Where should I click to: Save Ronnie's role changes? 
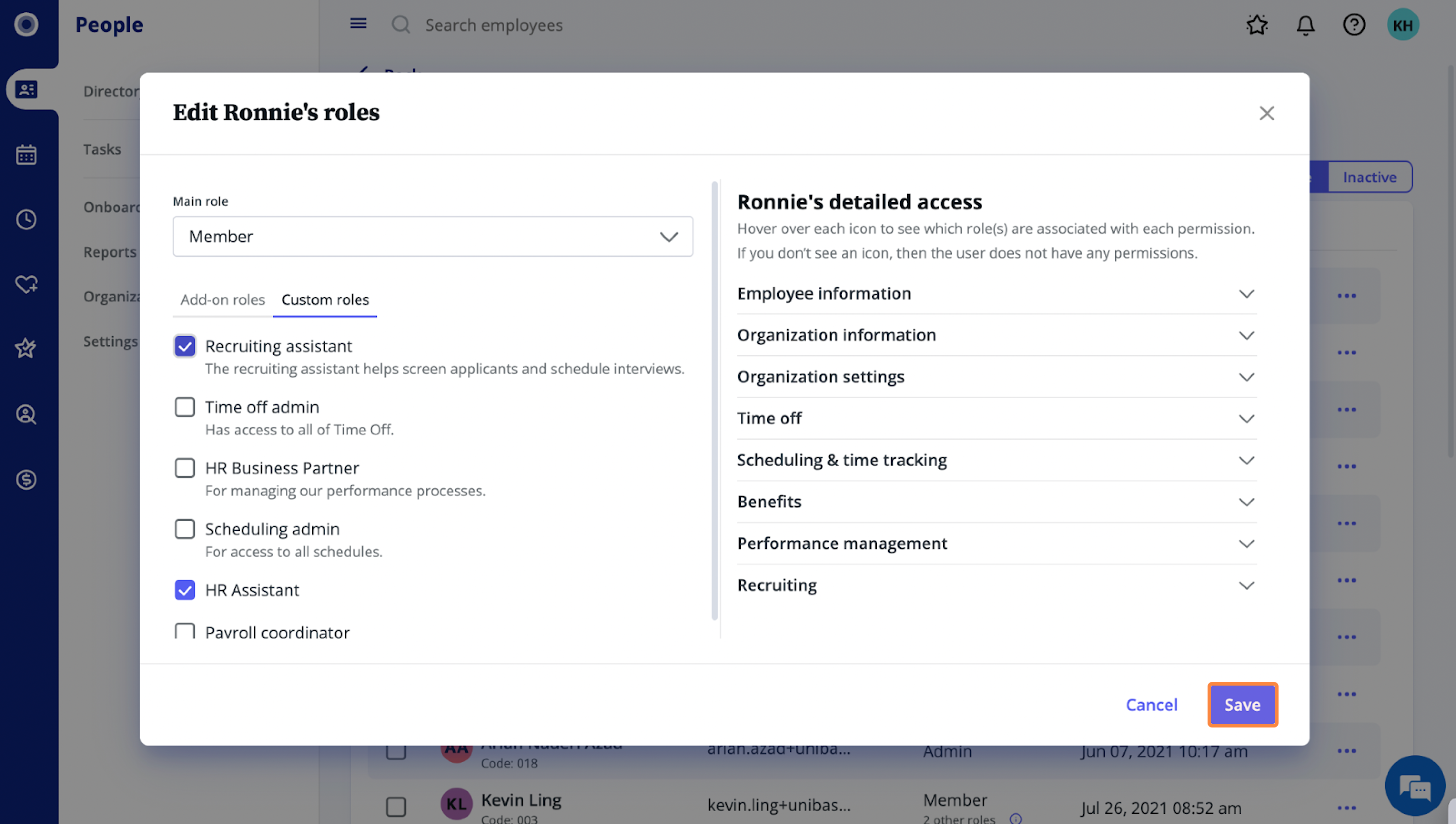pos(1242,705)
